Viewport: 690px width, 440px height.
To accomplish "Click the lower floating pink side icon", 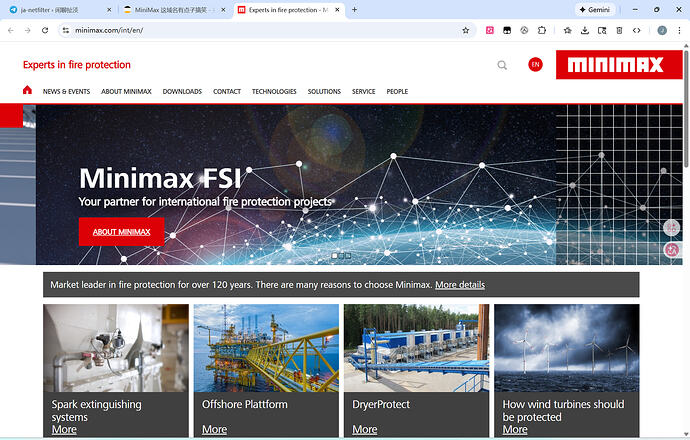I will (x=672, y=250).
